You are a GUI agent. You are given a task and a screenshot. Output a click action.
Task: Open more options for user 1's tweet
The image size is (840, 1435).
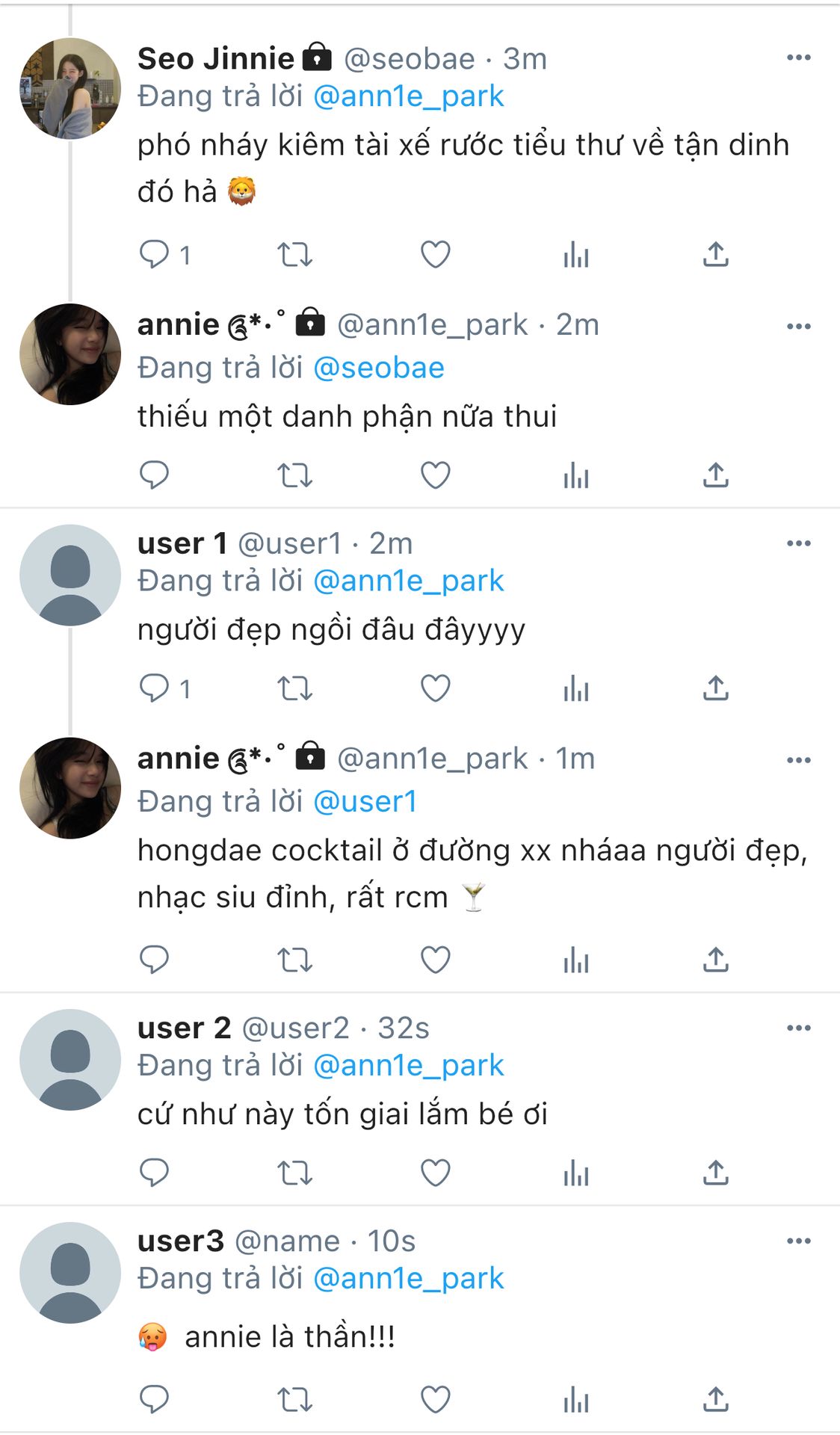pyautogui.click(x=798, y=543)
